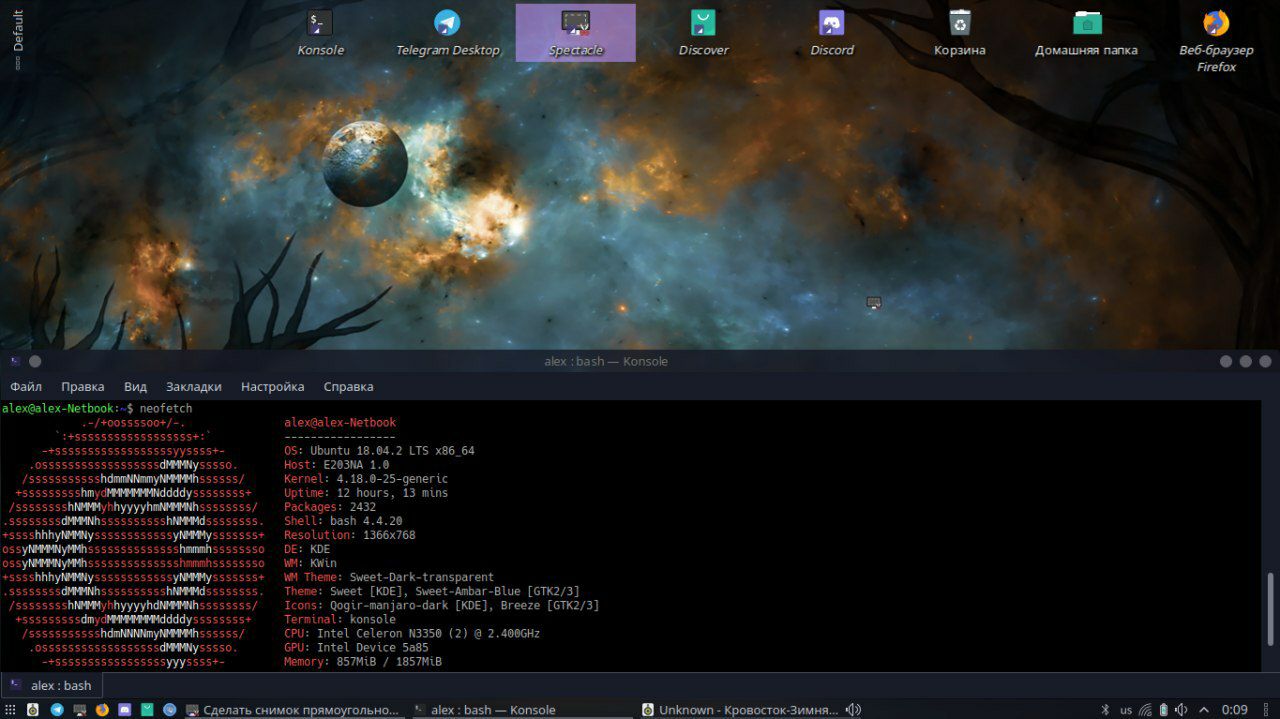Open Discover software center icon
Viewport: 1280px width, 719px height.
703,32
